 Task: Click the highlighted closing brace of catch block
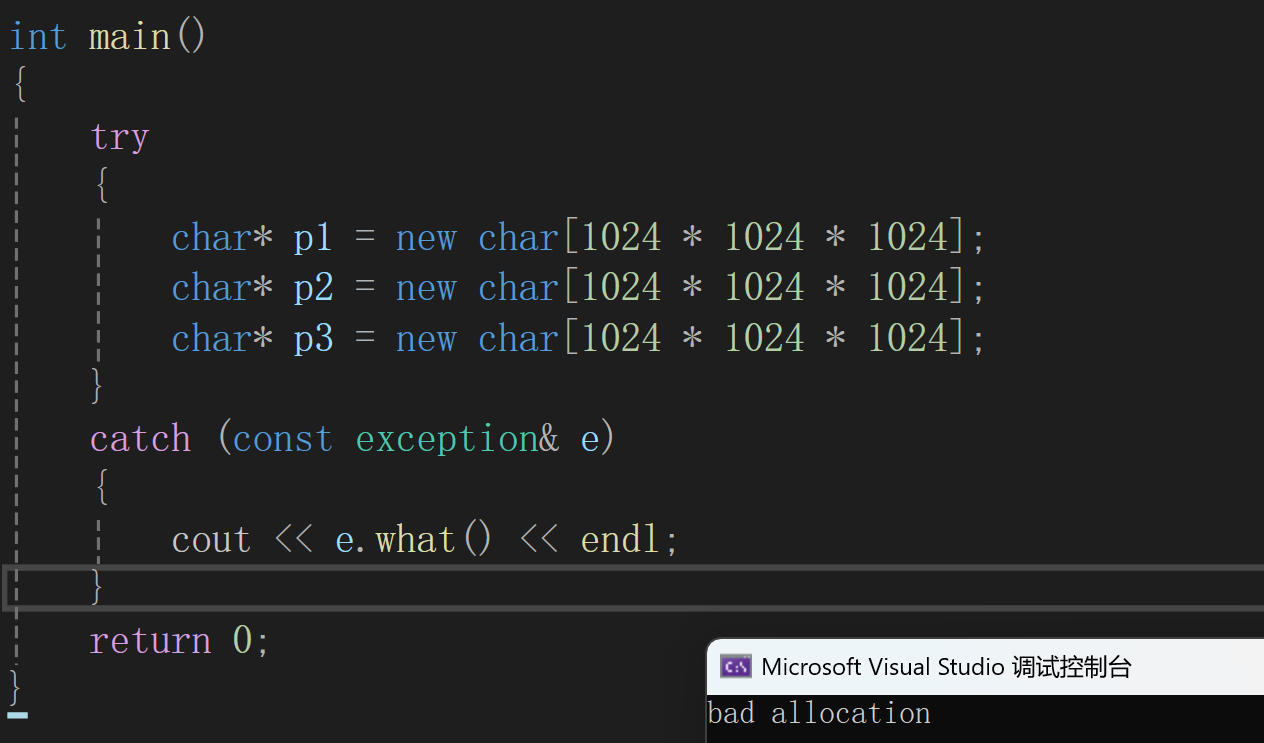pyautogui.click(x=96, y=588)
